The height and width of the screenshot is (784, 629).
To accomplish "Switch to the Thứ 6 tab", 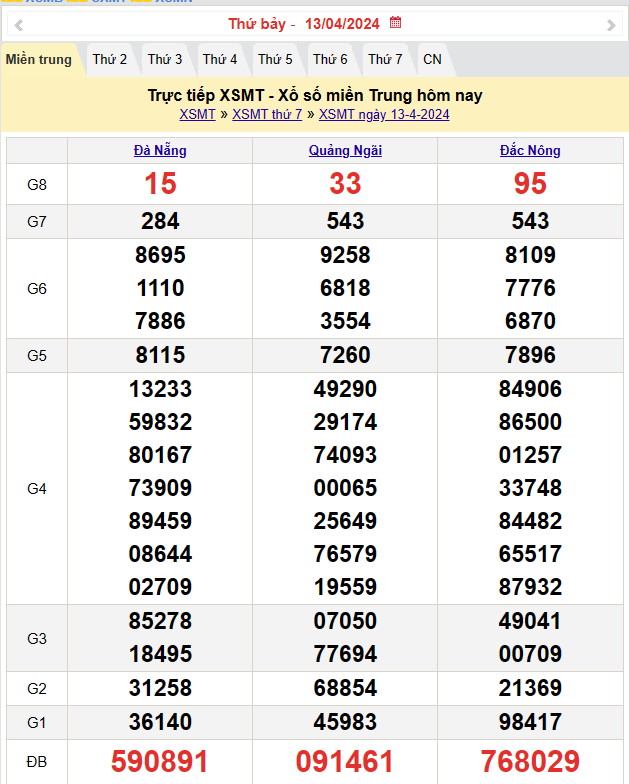I will point(330,60).
